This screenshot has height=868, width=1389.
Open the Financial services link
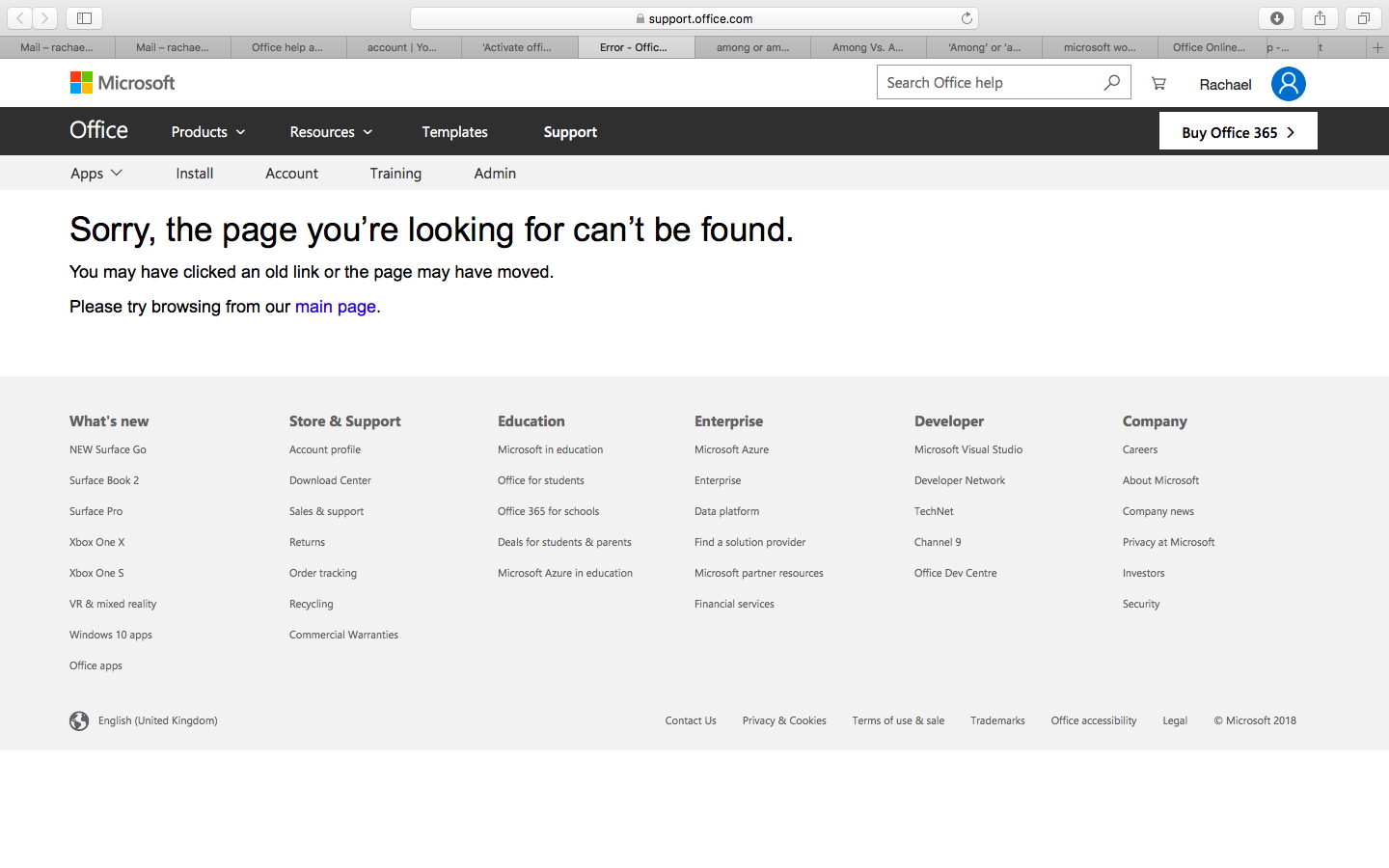pos(734,604)
